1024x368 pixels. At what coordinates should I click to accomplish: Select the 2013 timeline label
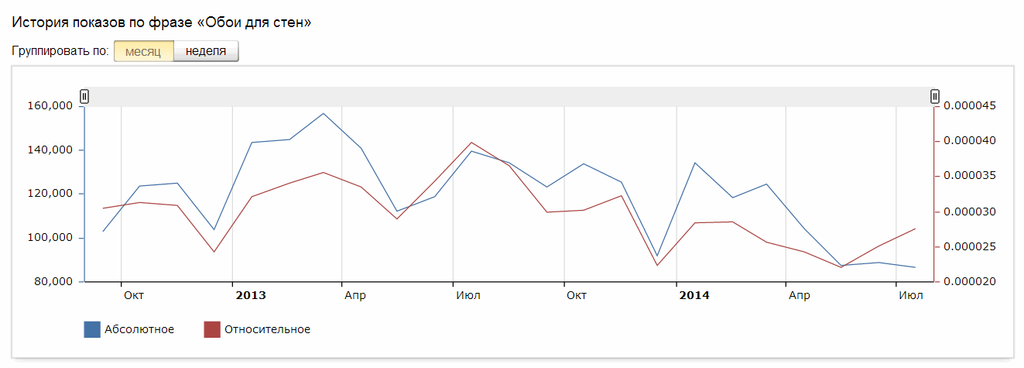point(251,296)
